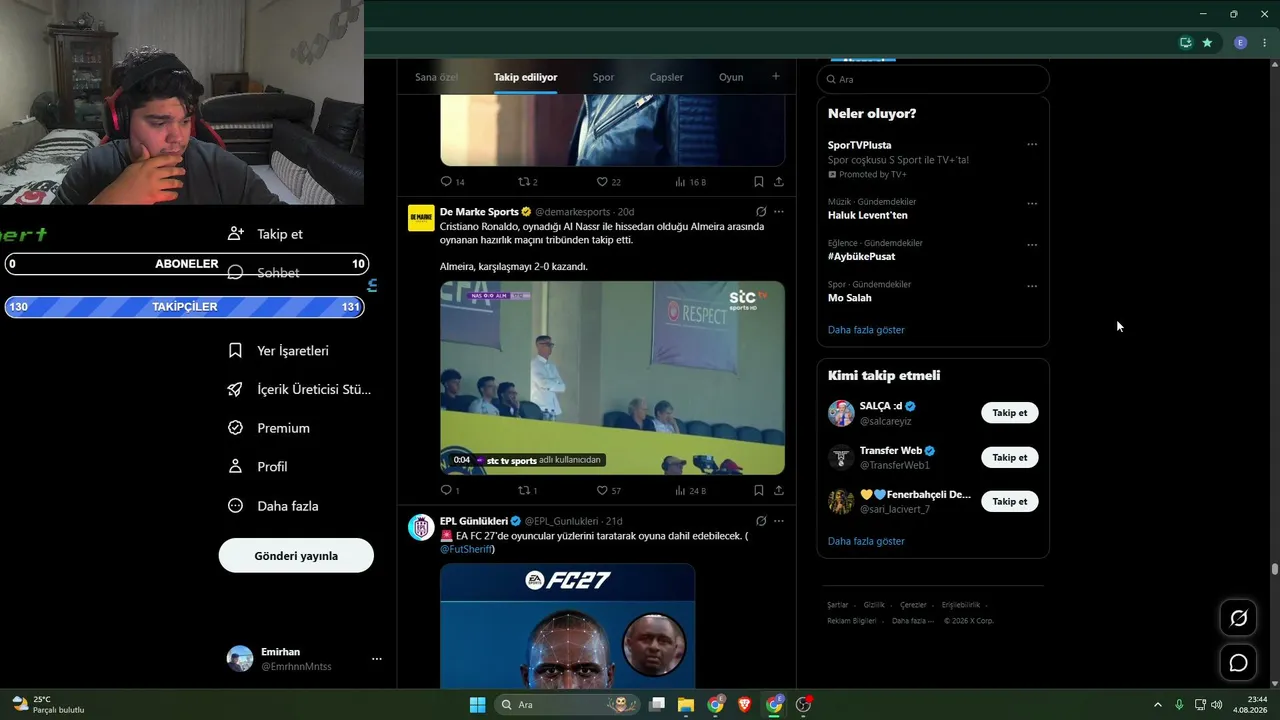Open more options for De Marke Sports post
Screen dimensions: 1280x720
click(x=779, y=212)
